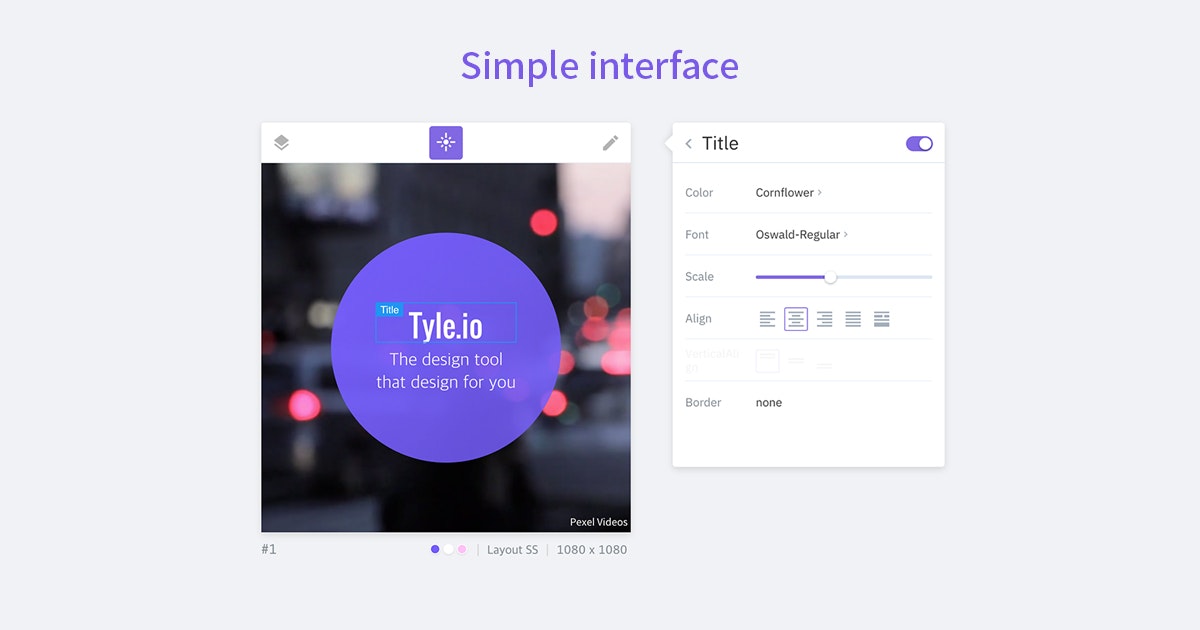Select the Tyle.io title text box

tap(445, 322)
